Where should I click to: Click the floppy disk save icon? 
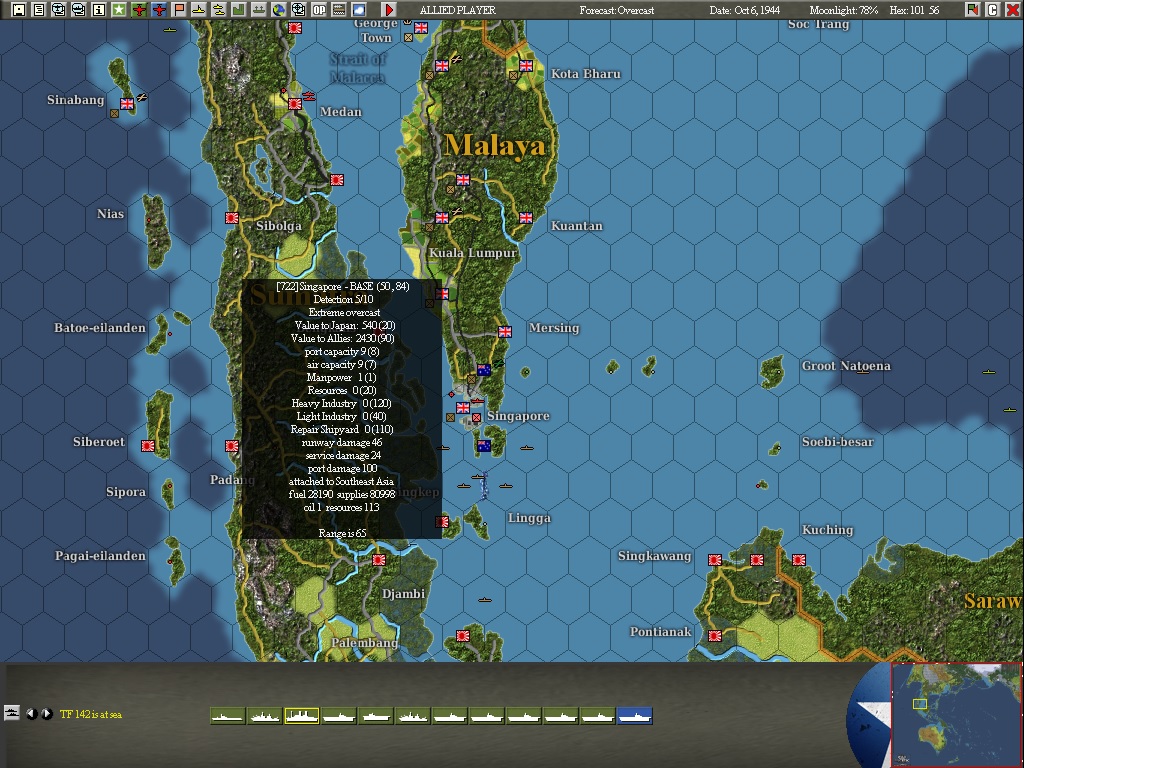(19, 10)
